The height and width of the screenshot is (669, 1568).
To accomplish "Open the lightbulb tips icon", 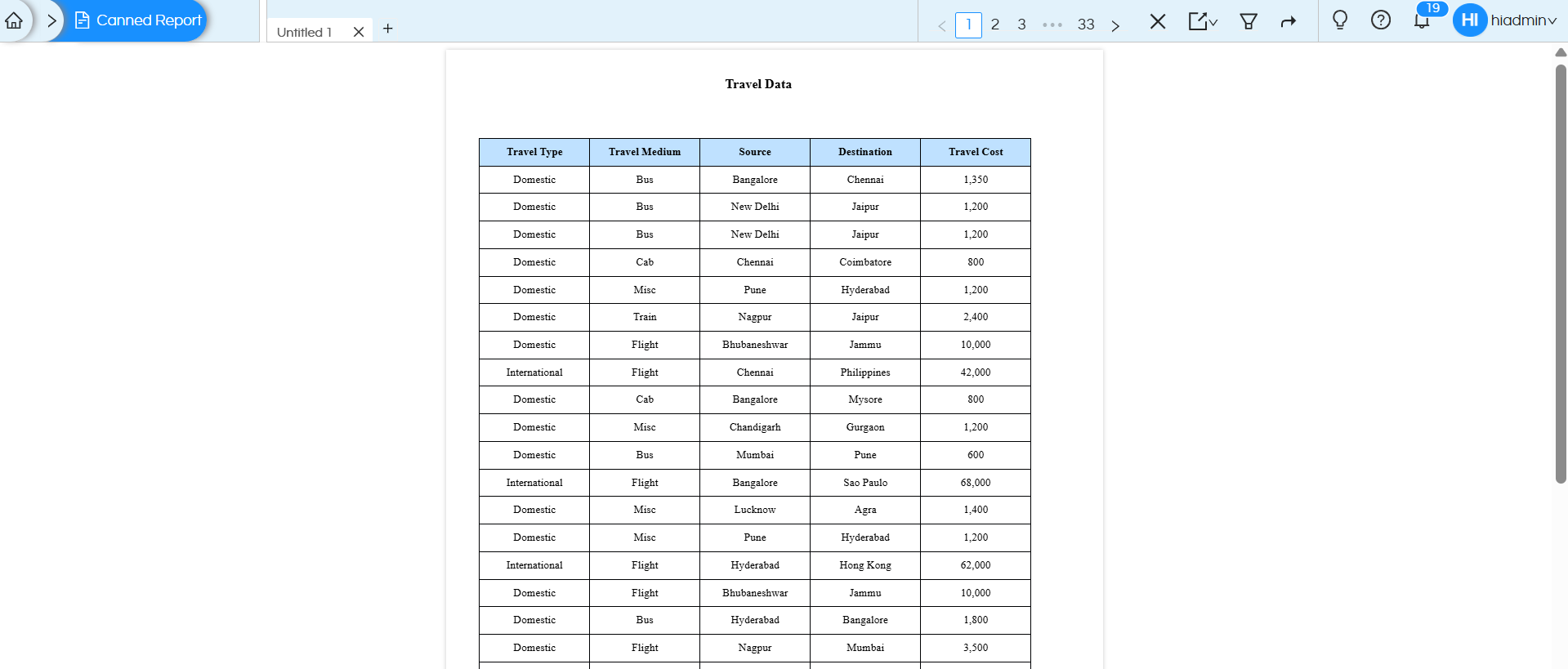I will tap(1340, 20).
